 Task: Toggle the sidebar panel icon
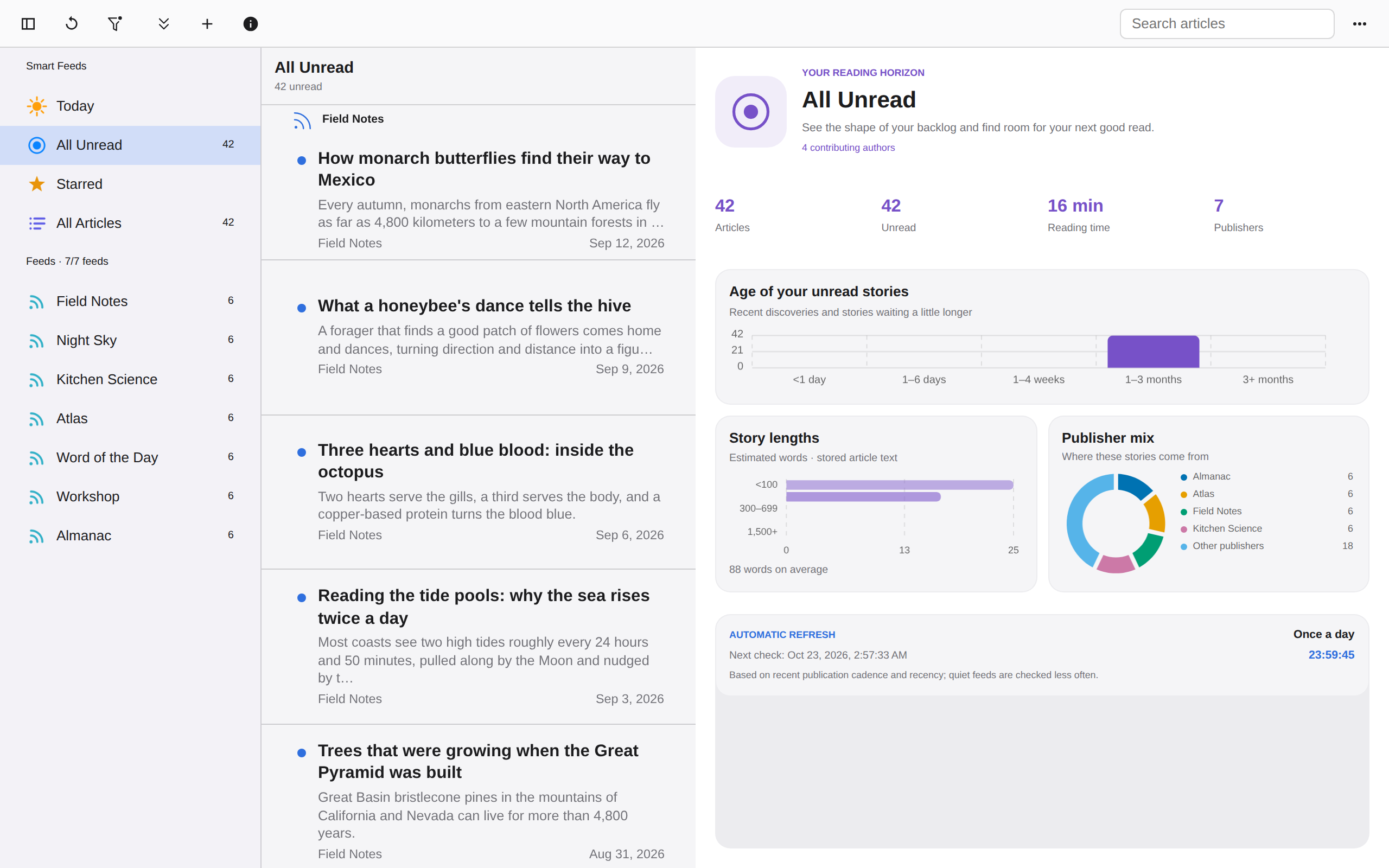pos(28,23)
